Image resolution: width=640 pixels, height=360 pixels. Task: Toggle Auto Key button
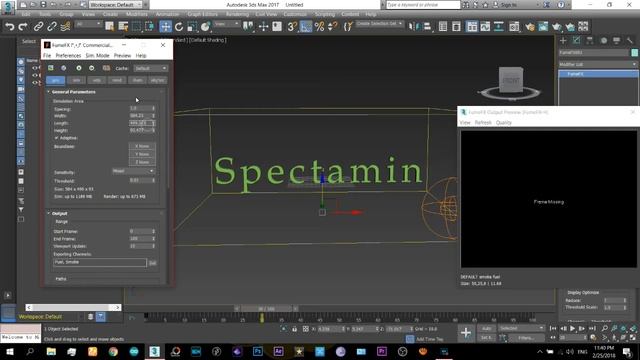tap(486, 328)
